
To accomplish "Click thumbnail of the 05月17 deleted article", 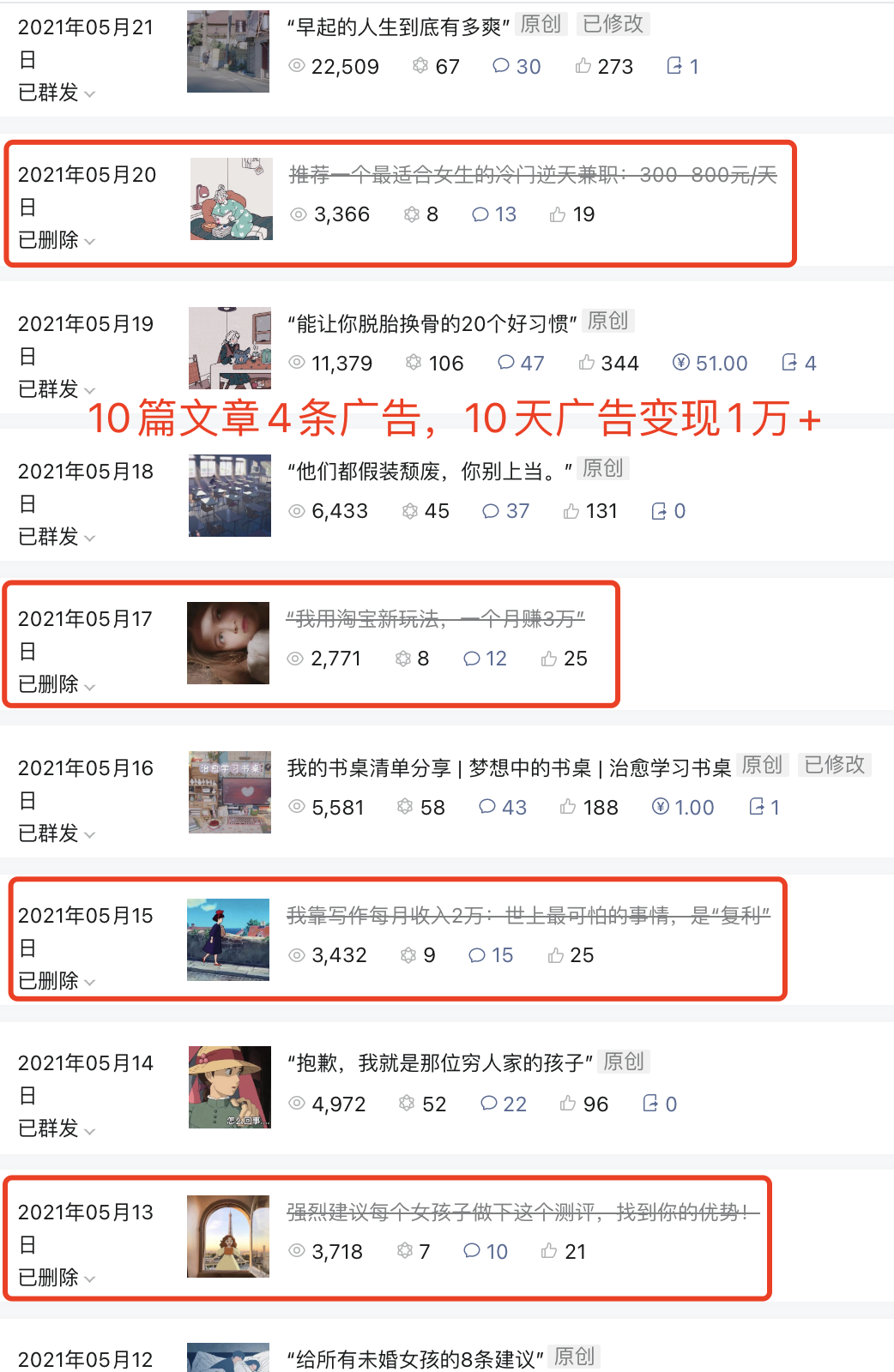I will pos(228,643).
